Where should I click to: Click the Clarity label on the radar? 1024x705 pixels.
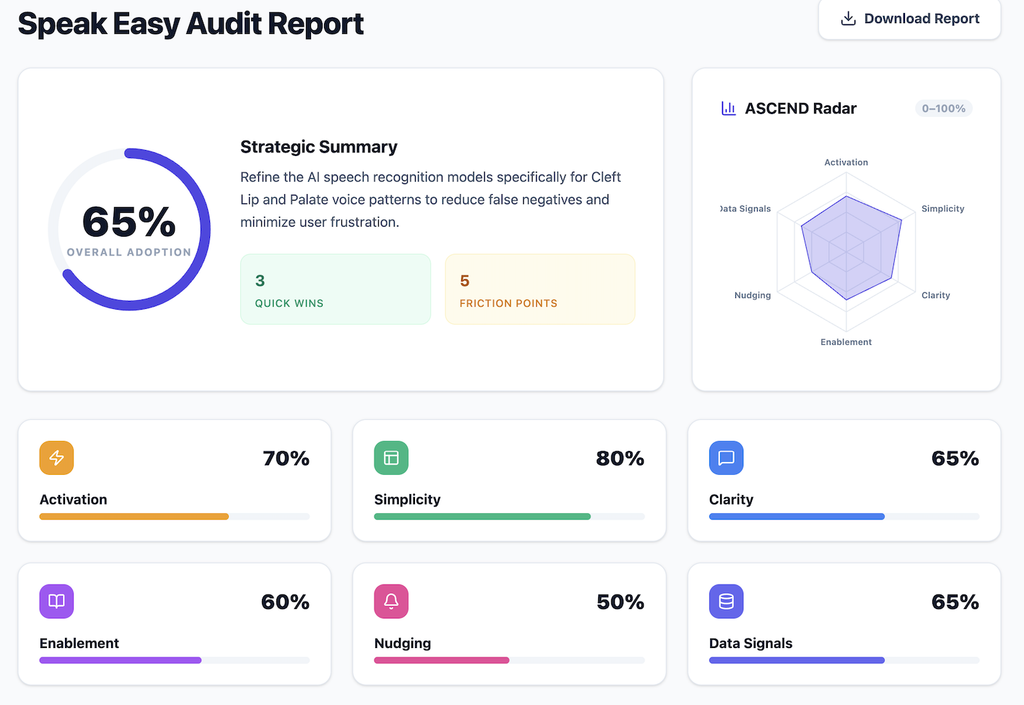tap(935, 295)
